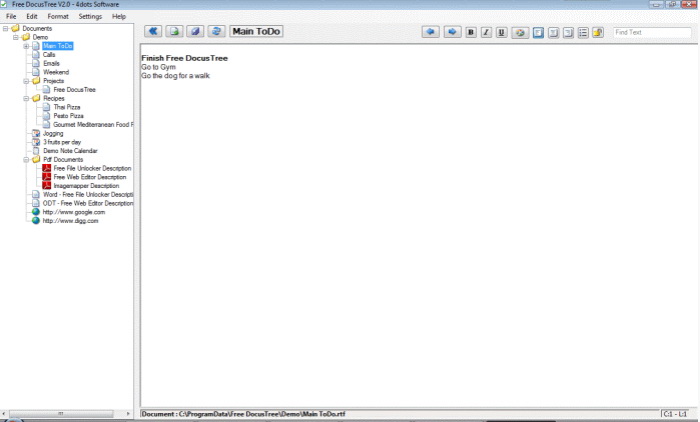The width and height of the screenshot is (700, 422).
Task: Select the Demo folder
Action: 40,37
